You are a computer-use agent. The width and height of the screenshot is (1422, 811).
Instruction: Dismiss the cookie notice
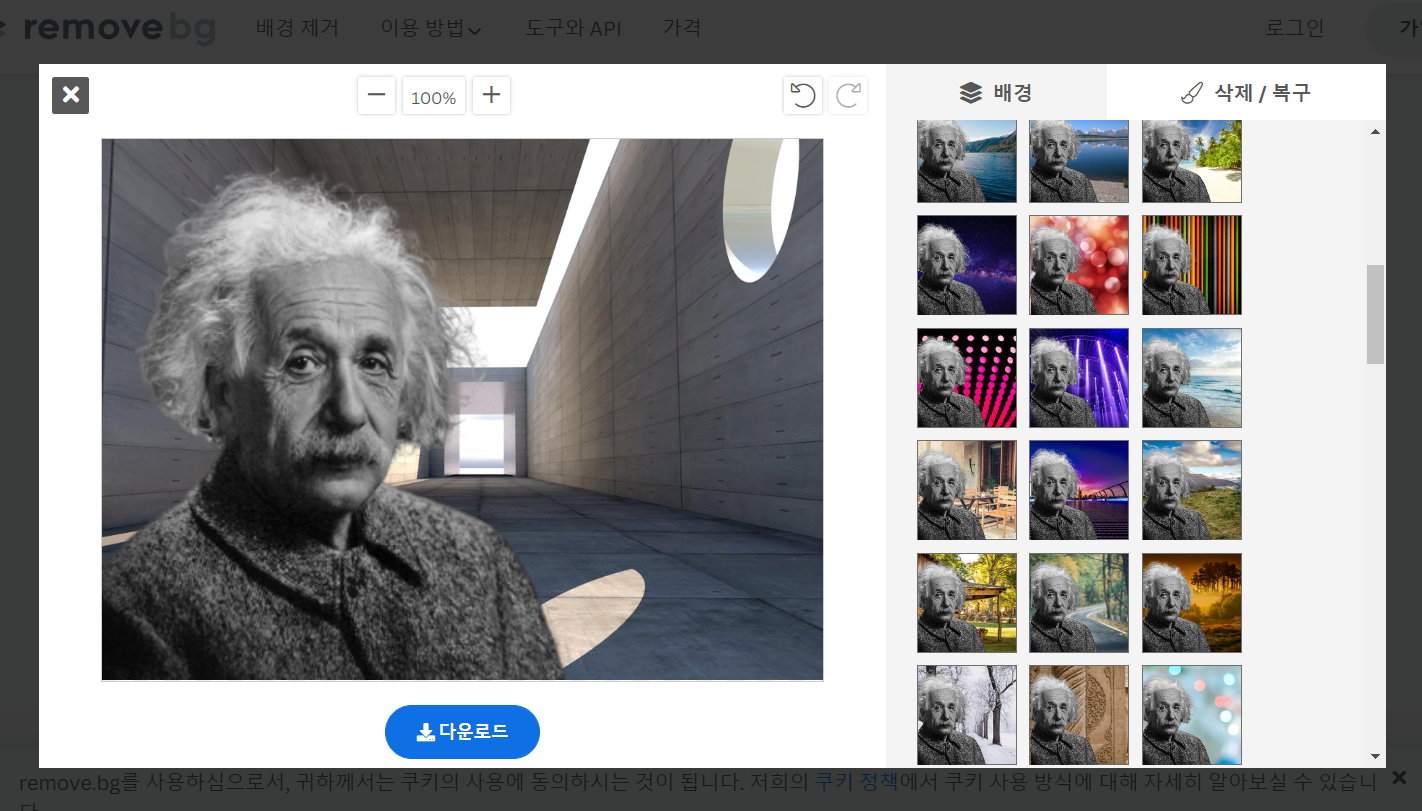1400,777
